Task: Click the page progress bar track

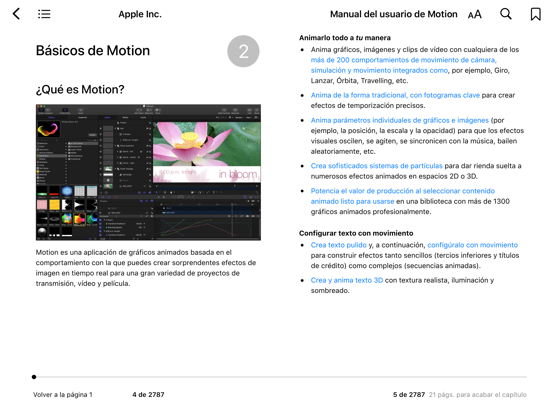Action: pos(280,377)
